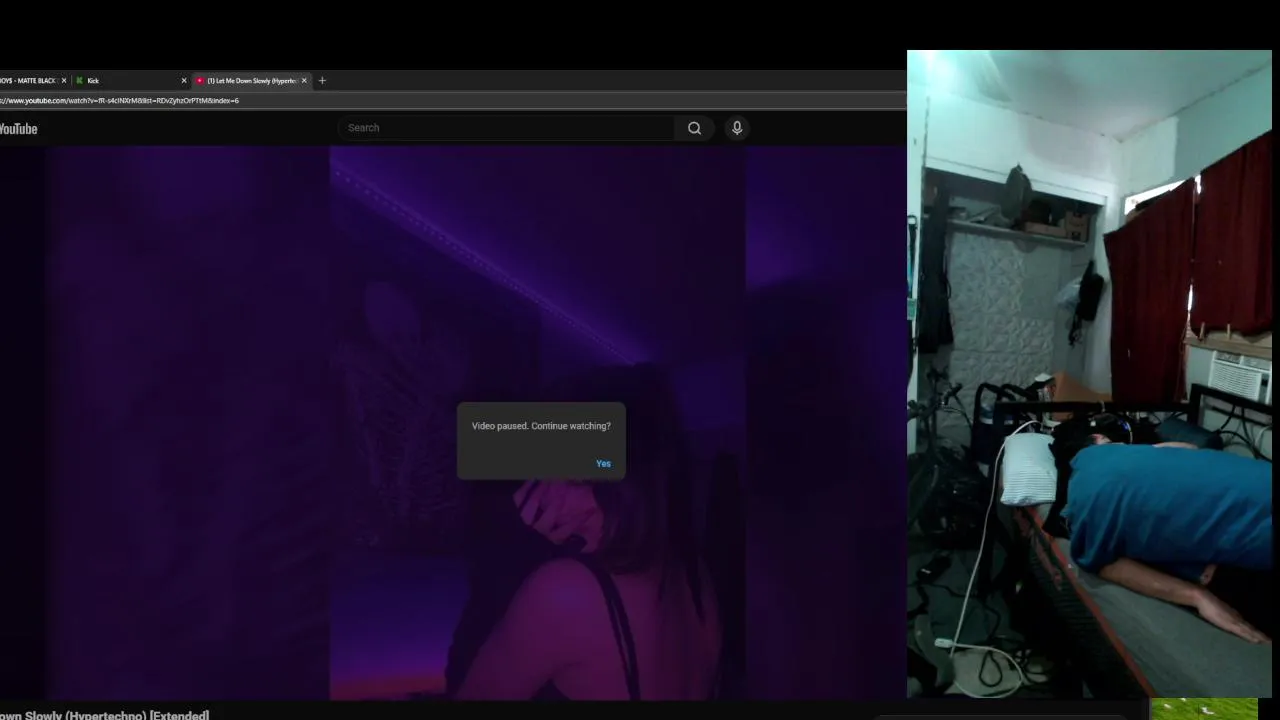The height and width of the screenshot is (720, 1280).
Task: Focus the YouTube Search input field
Action: click(x=508, y=128)
